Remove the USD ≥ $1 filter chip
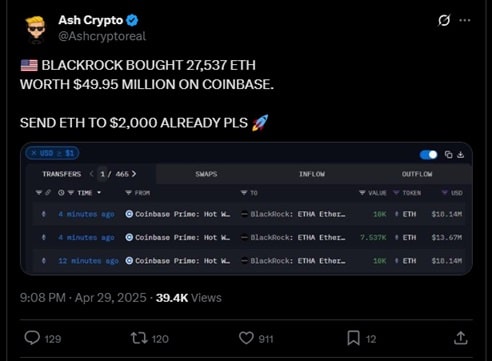This screenshot has width=492, height=361. [x=34, y=153]
